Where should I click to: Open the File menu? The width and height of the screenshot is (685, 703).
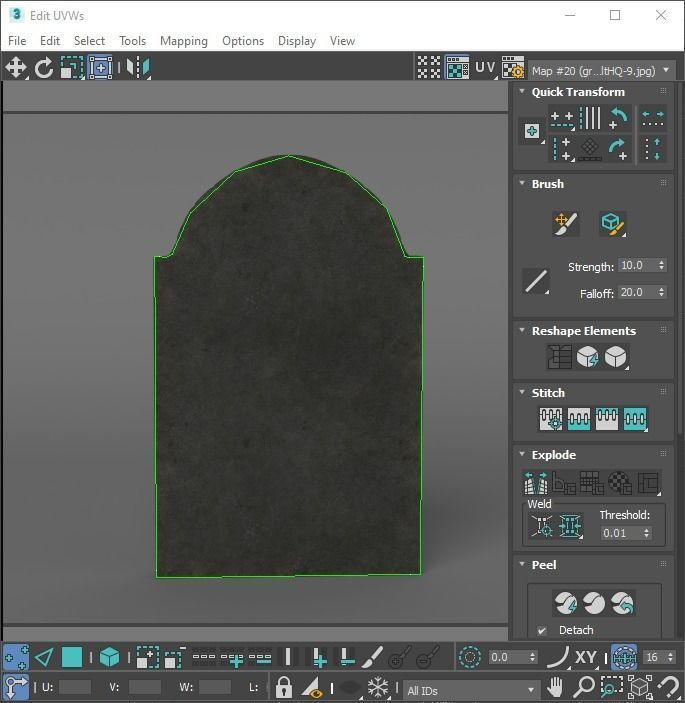17,41
